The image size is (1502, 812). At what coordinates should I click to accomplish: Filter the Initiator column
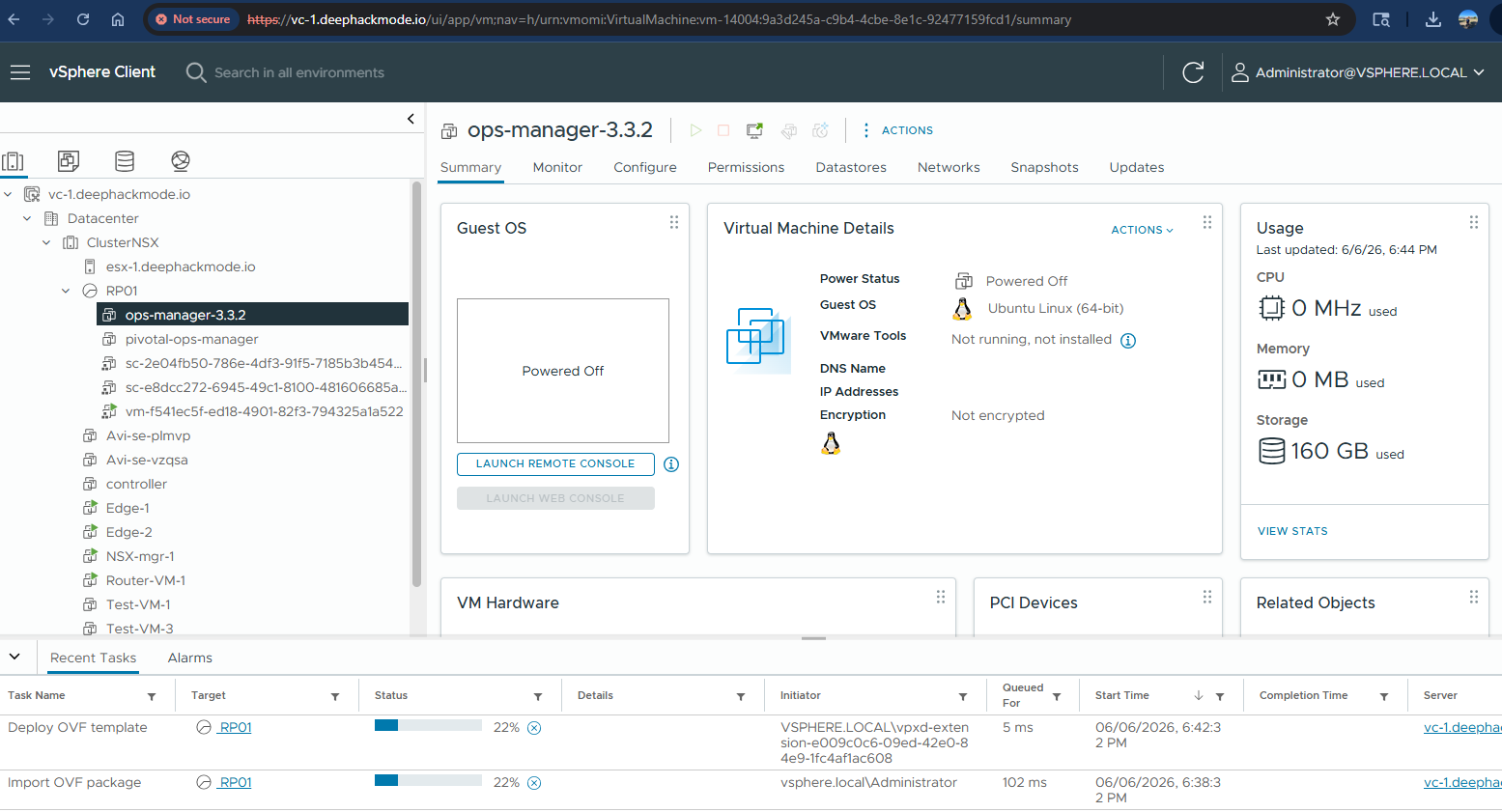[x=963, y=696]
